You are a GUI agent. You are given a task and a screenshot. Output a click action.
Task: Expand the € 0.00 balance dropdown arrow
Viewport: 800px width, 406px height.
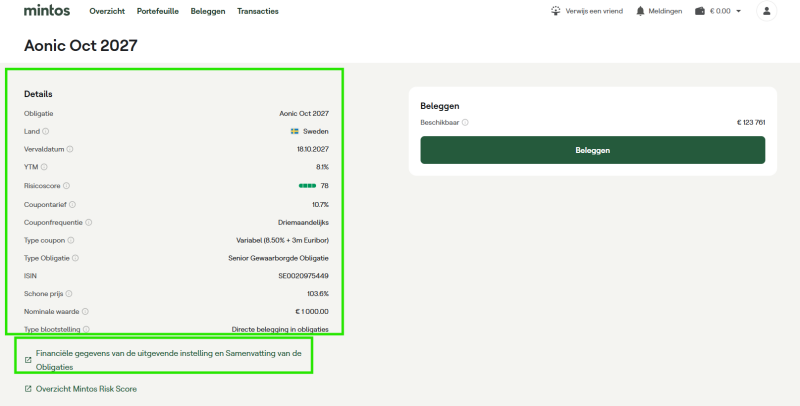tap(738, 11)
